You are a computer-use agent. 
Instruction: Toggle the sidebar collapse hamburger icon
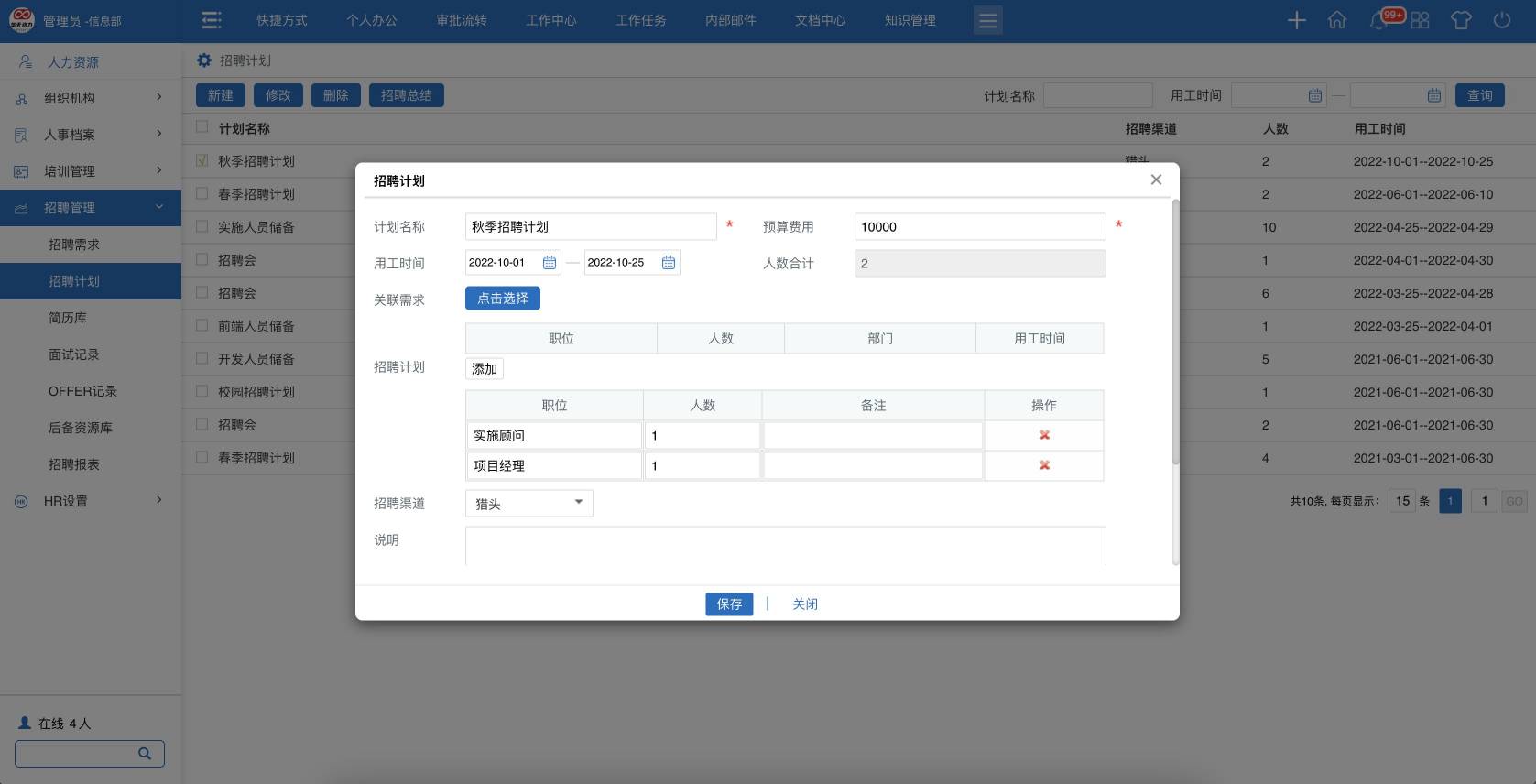click(x=212, y=20)
